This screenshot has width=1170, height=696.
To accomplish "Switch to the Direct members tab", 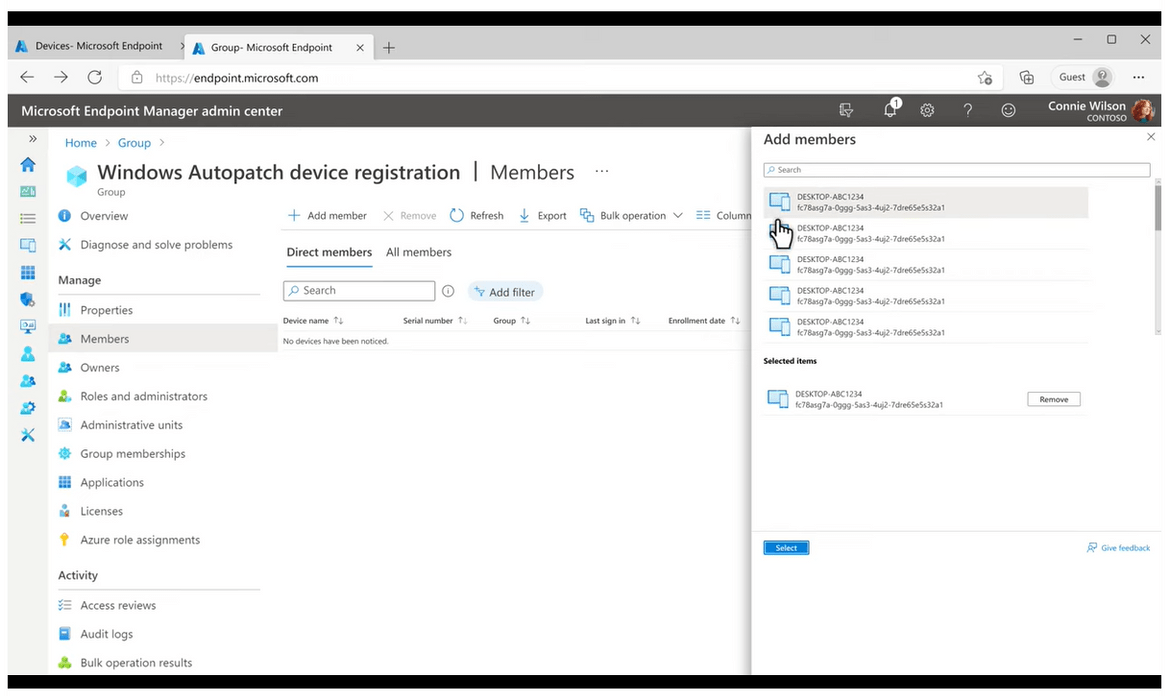I will click(329, 252).
